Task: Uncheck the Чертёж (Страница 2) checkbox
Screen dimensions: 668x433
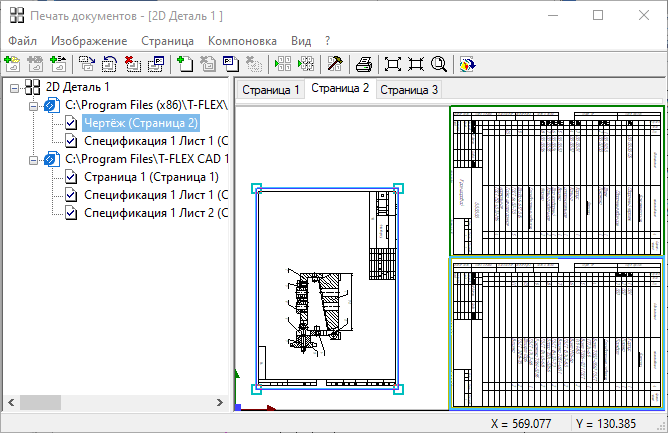Action: [x=71, y=123]
